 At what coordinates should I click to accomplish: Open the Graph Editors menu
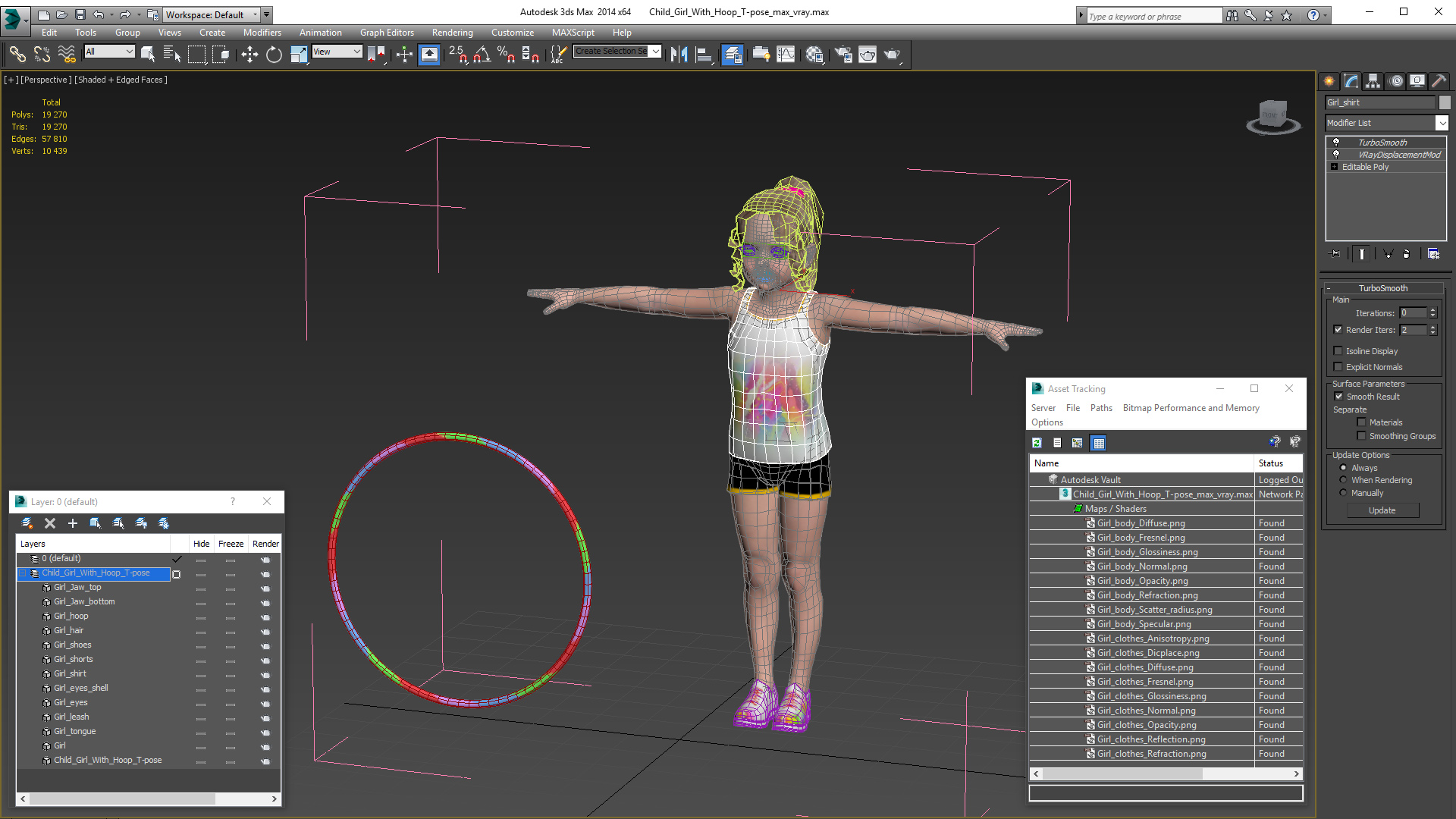(x=387, y=33)
